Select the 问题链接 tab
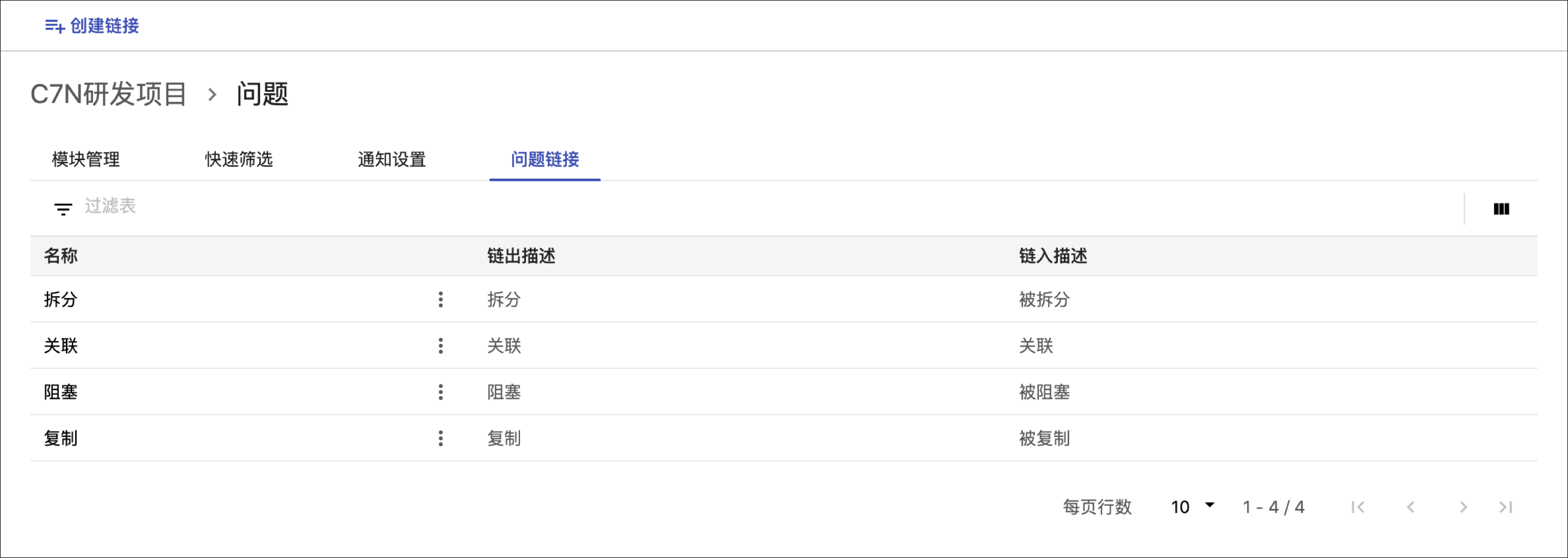 coord(545,160)
